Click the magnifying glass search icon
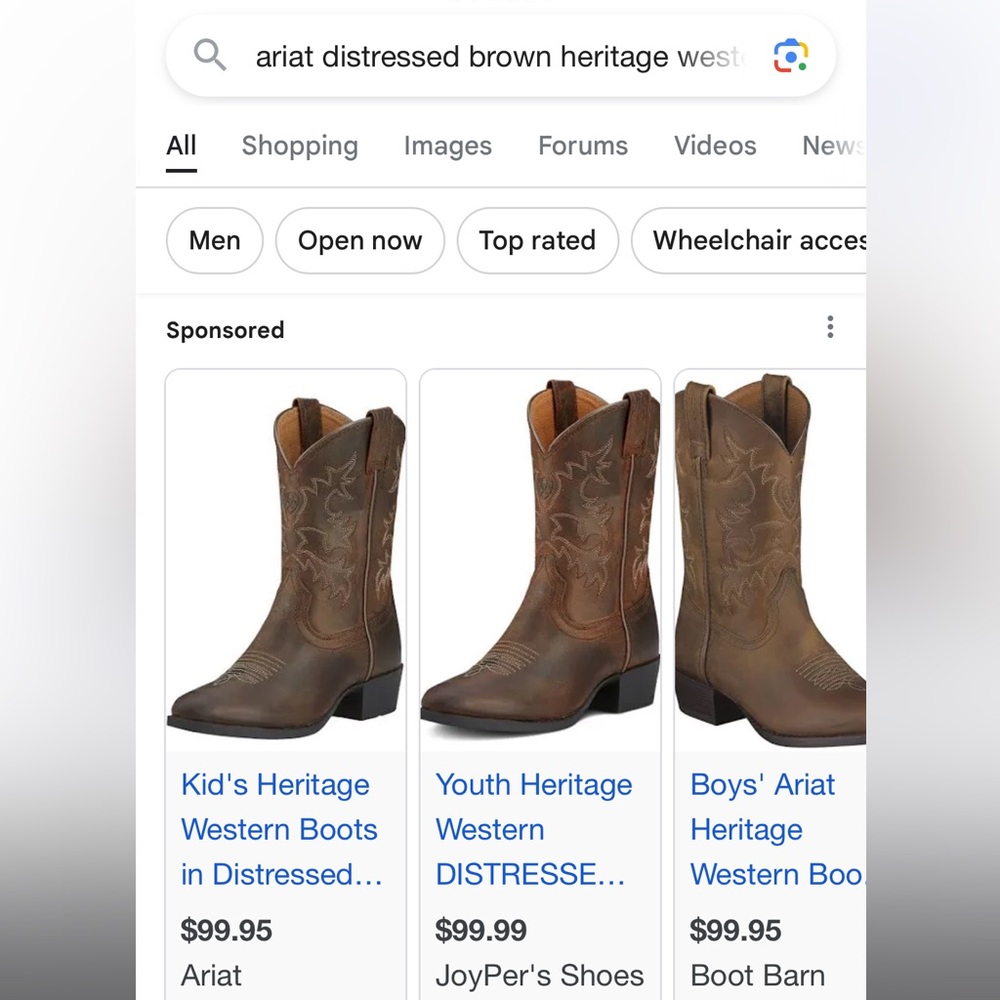This screenshot has width=1000, height=1000. [x=209, y=55]
